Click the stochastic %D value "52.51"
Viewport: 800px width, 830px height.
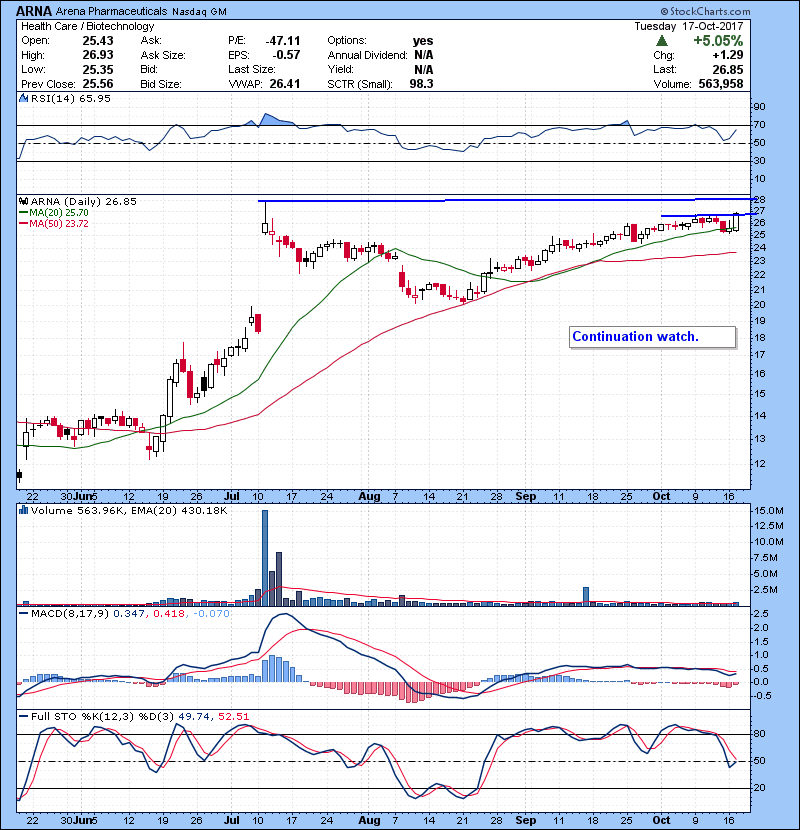[x=233, y=717]
